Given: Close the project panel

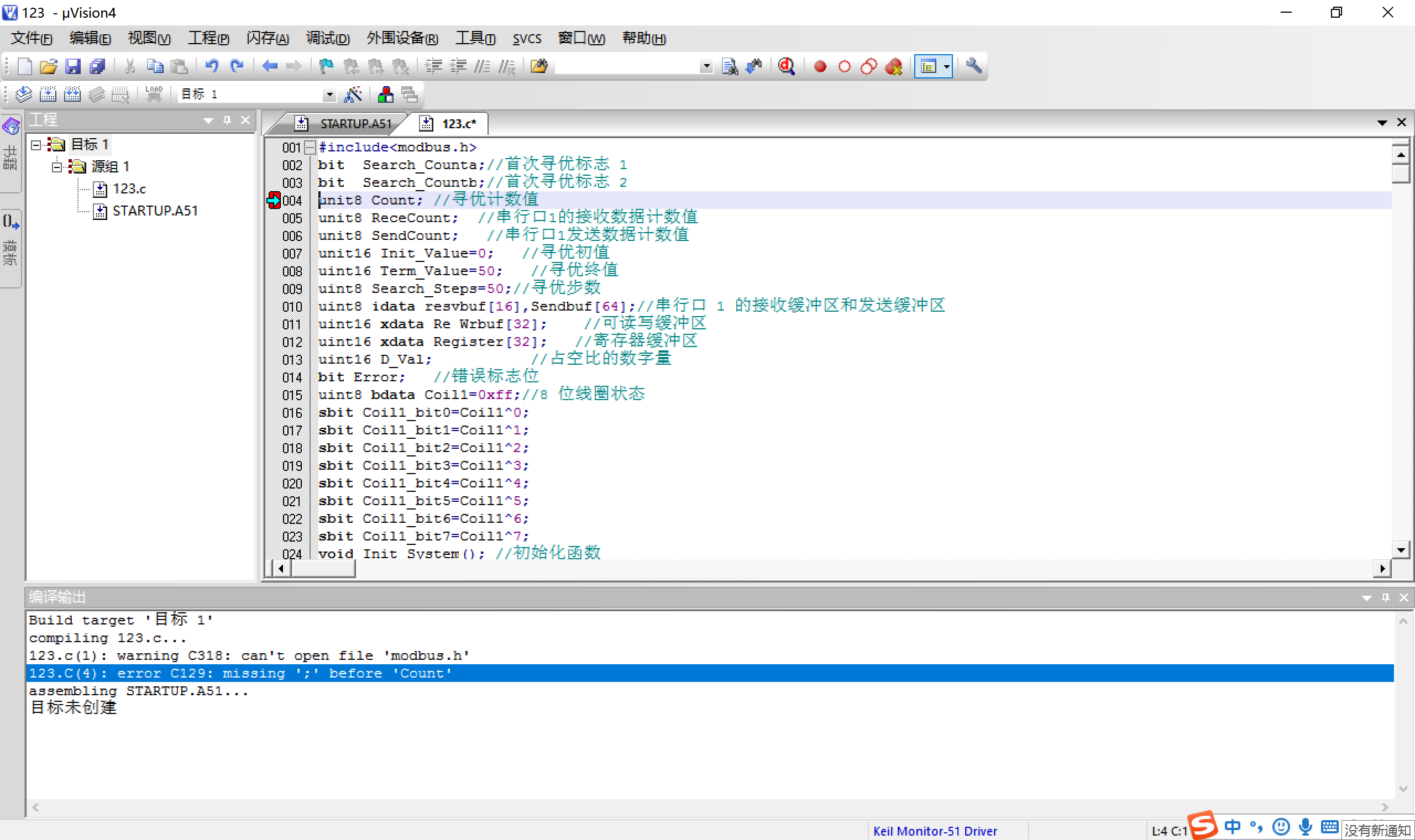Looking at the screenshot, I should pos(245,120).
